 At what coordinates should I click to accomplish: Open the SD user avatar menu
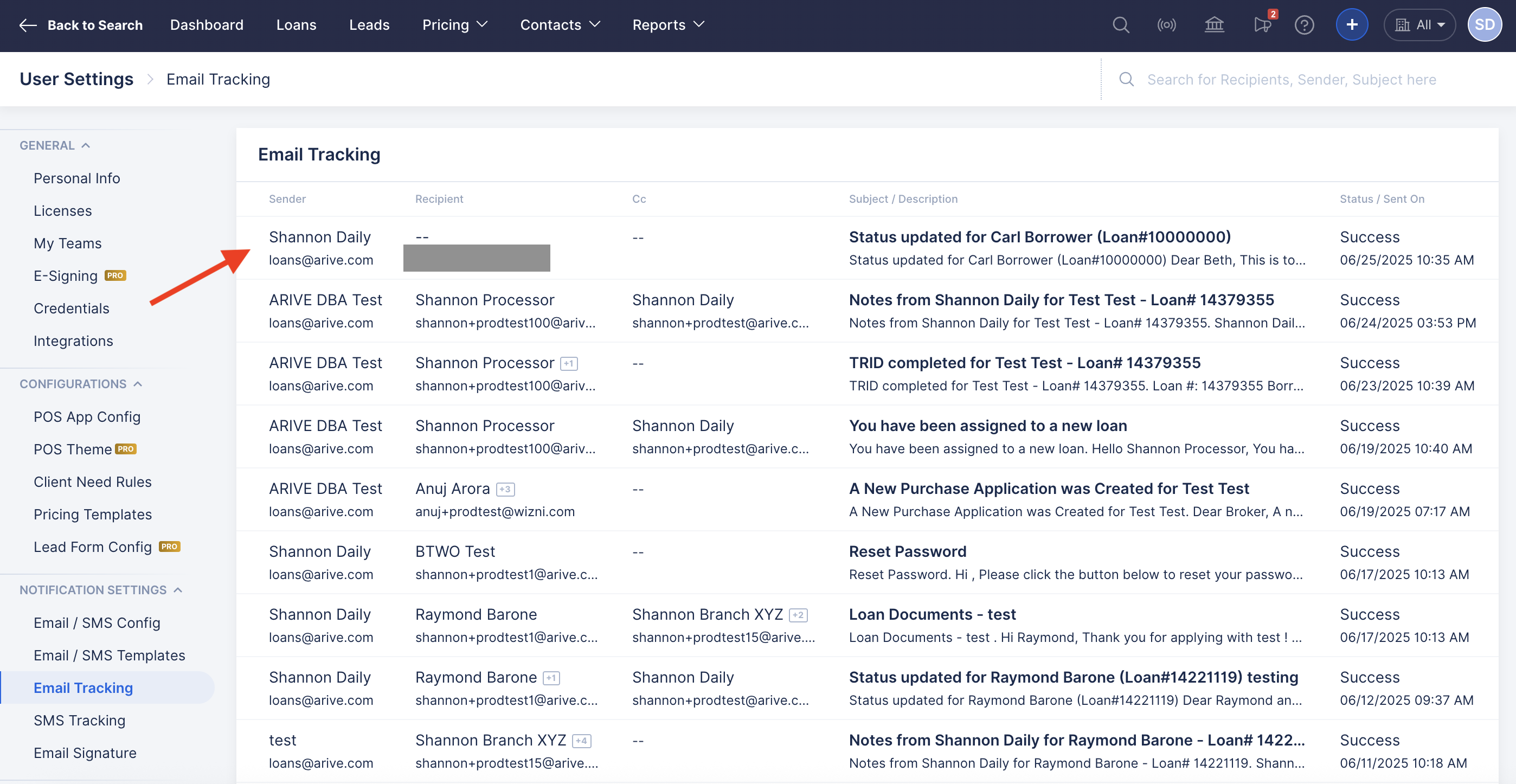pos(1484,25)
